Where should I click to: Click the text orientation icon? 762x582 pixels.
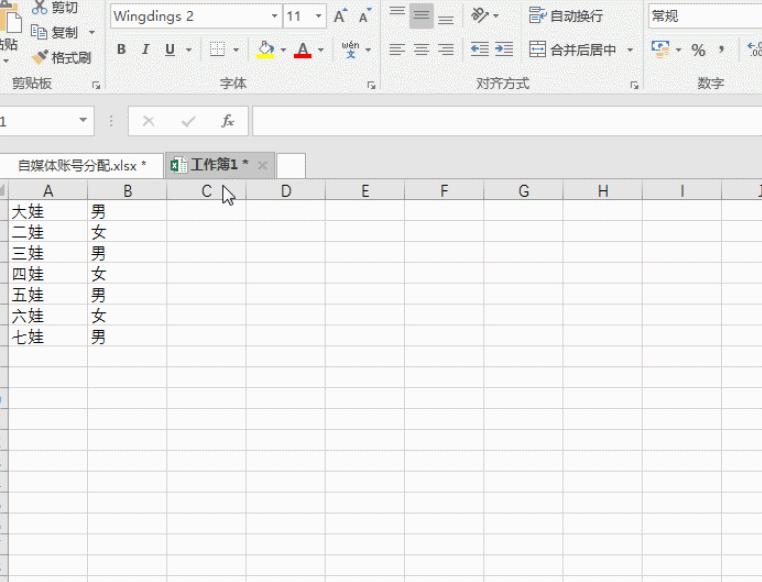[x=480, y=16]
